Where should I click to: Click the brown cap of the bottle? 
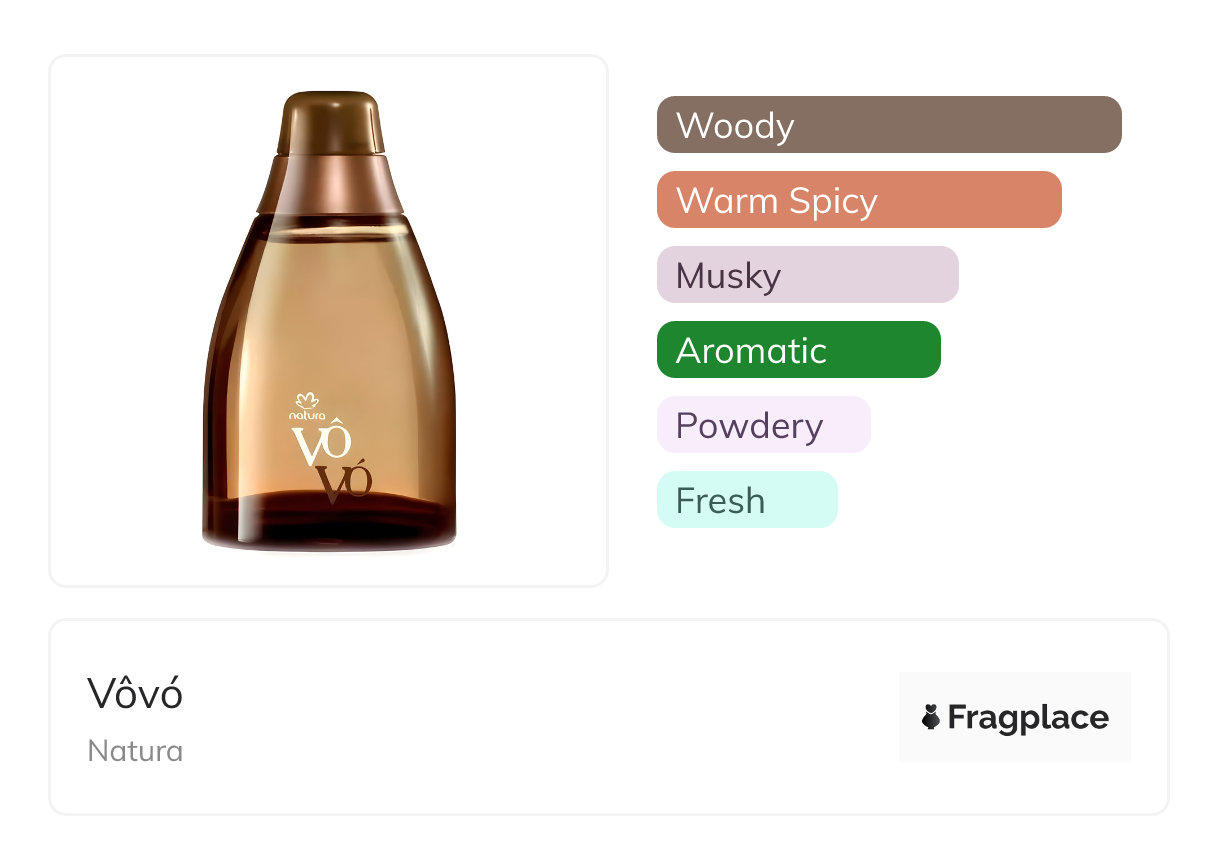332,122
